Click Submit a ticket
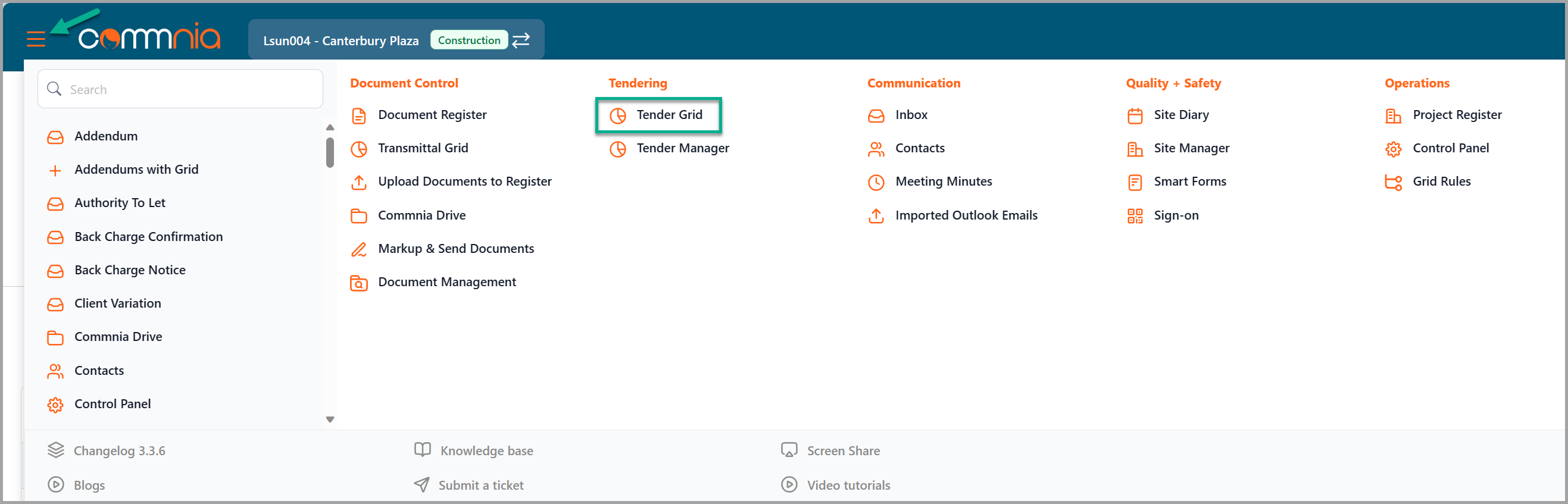The image size is (1568, 504). click(x=481, y=485)
